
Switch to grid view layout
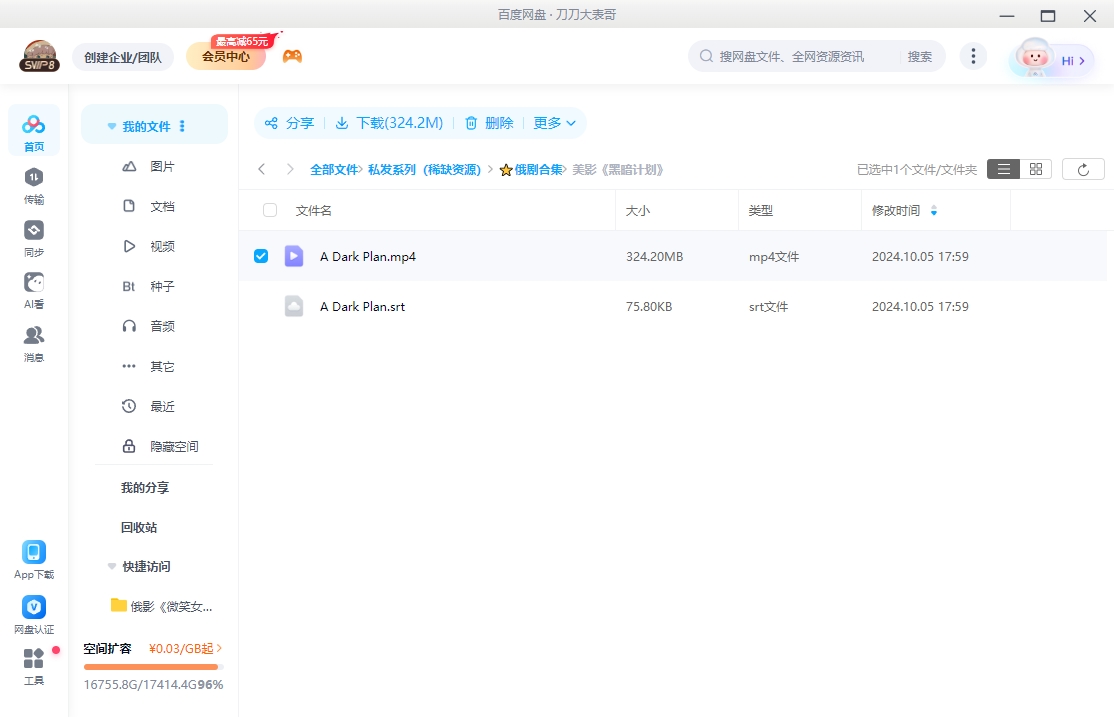click(x=1036, y=169)
